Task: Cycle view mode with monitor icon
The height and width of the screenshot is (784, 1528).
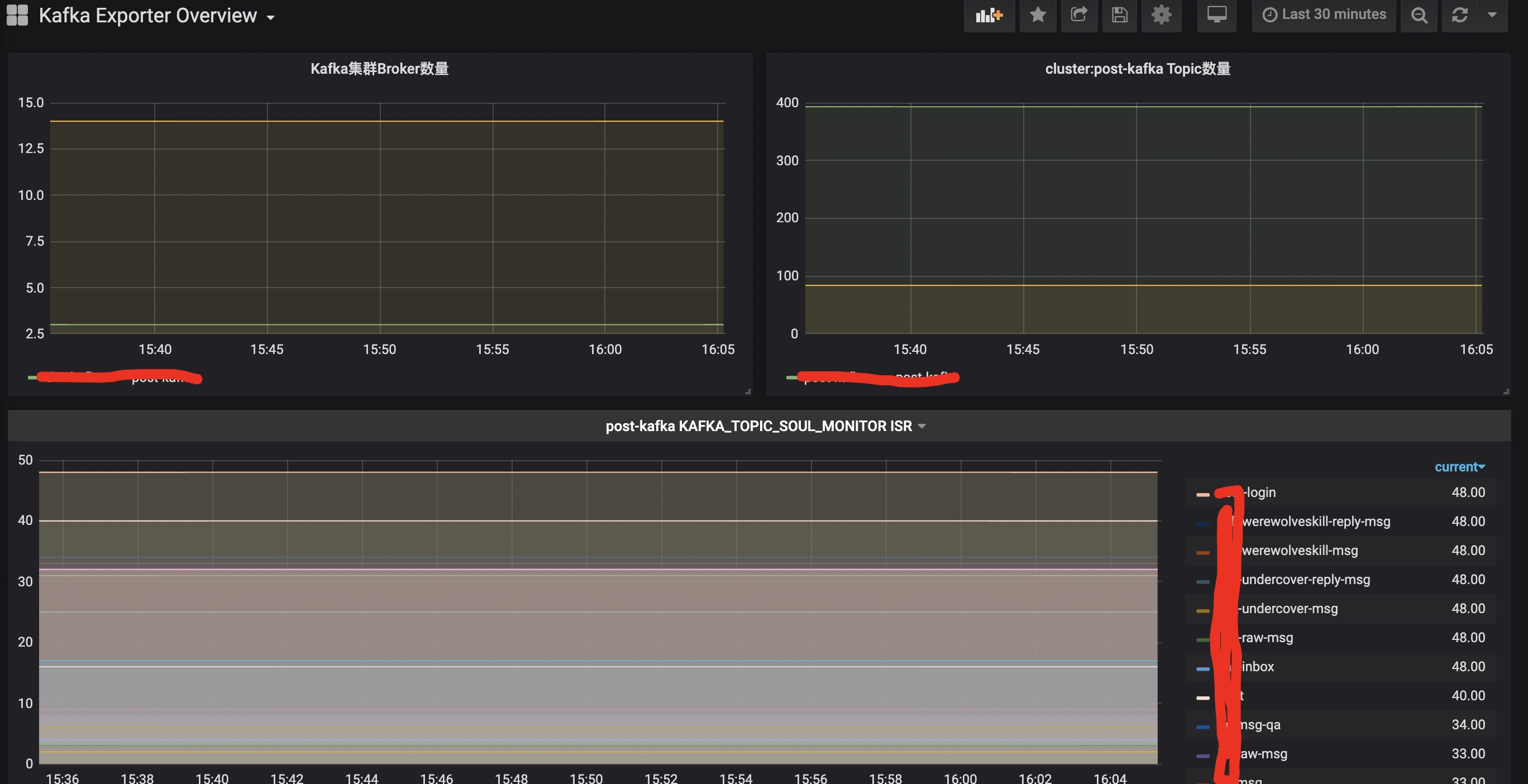Action: coord(1216,15)
